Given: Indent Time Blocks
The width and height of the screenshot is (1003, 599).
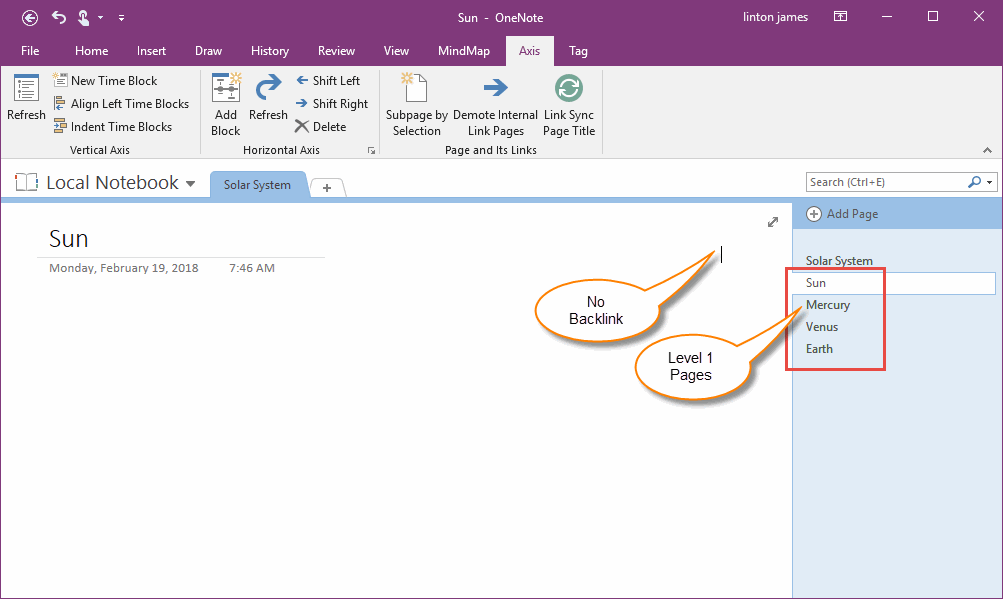Looking at the screenshot, I should pyautogui.click(x=113, y=127).
